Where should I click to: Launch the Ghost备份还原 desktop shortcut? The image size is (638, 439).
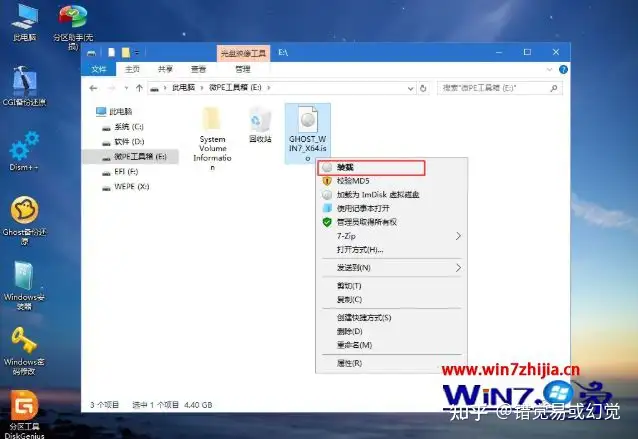(x=24, y=221)
